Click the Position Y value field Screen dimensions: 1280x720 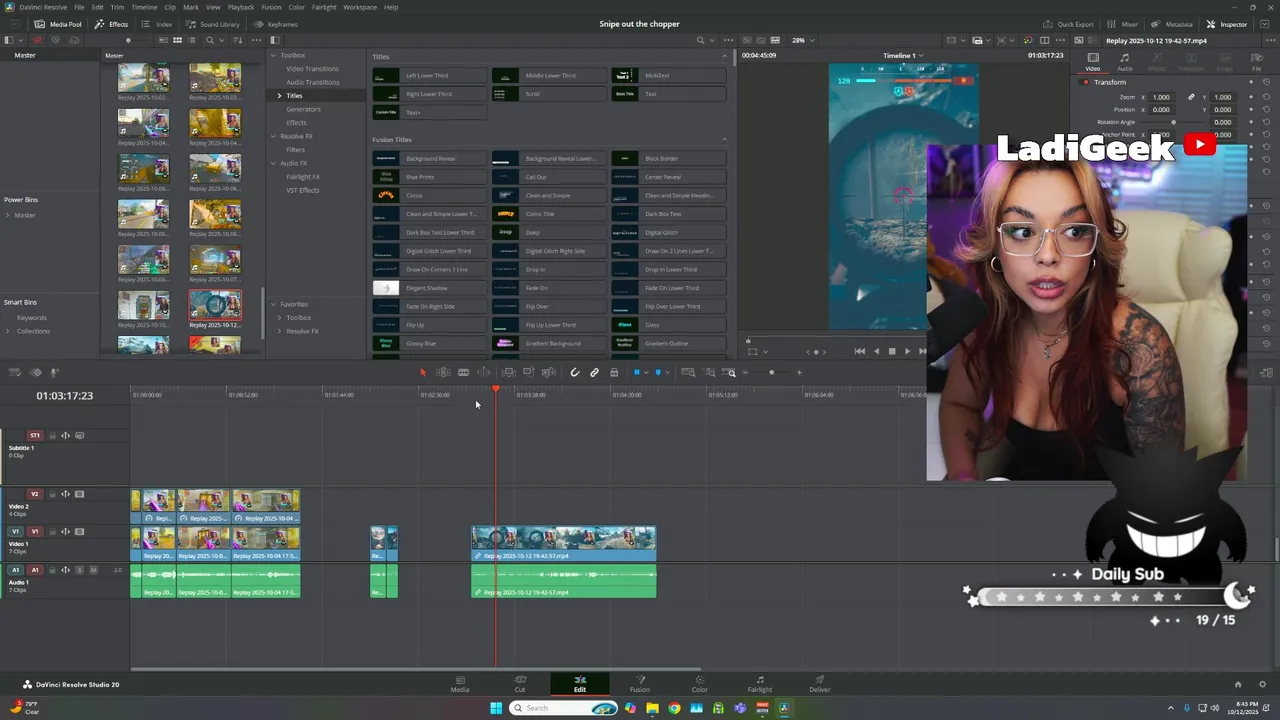[1222, 109]
